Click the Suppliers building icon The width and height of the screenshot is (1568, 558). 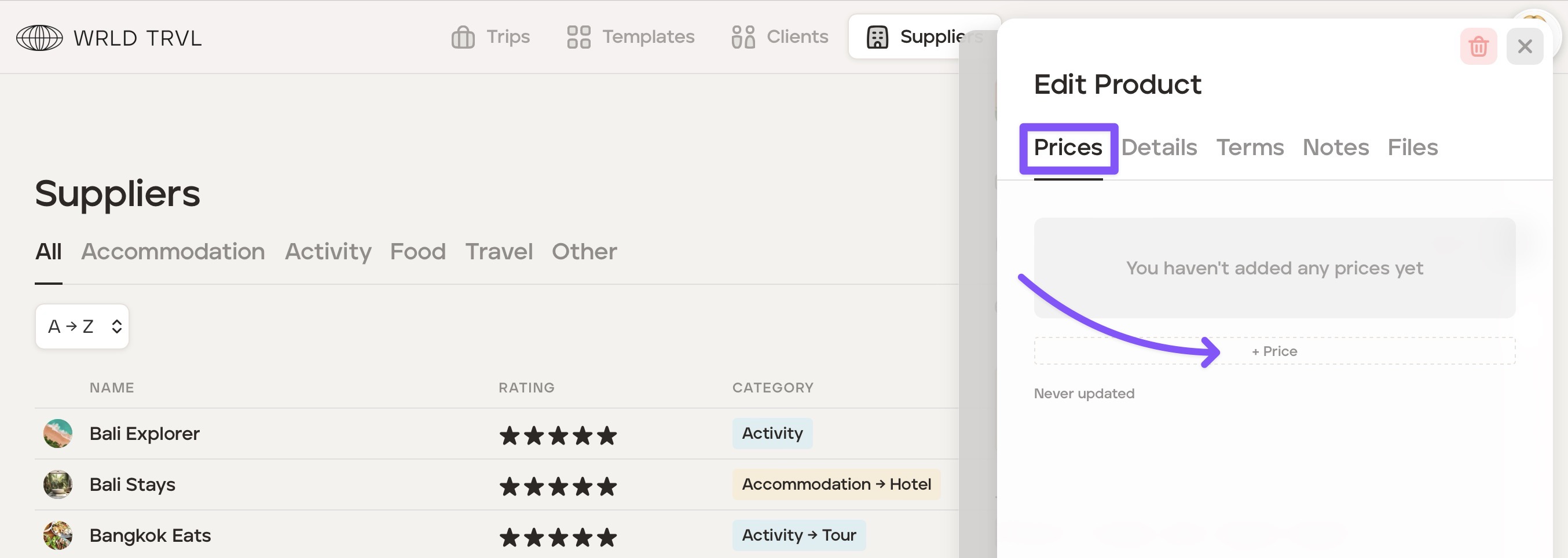pyautogui.click(x=877, y=37)
